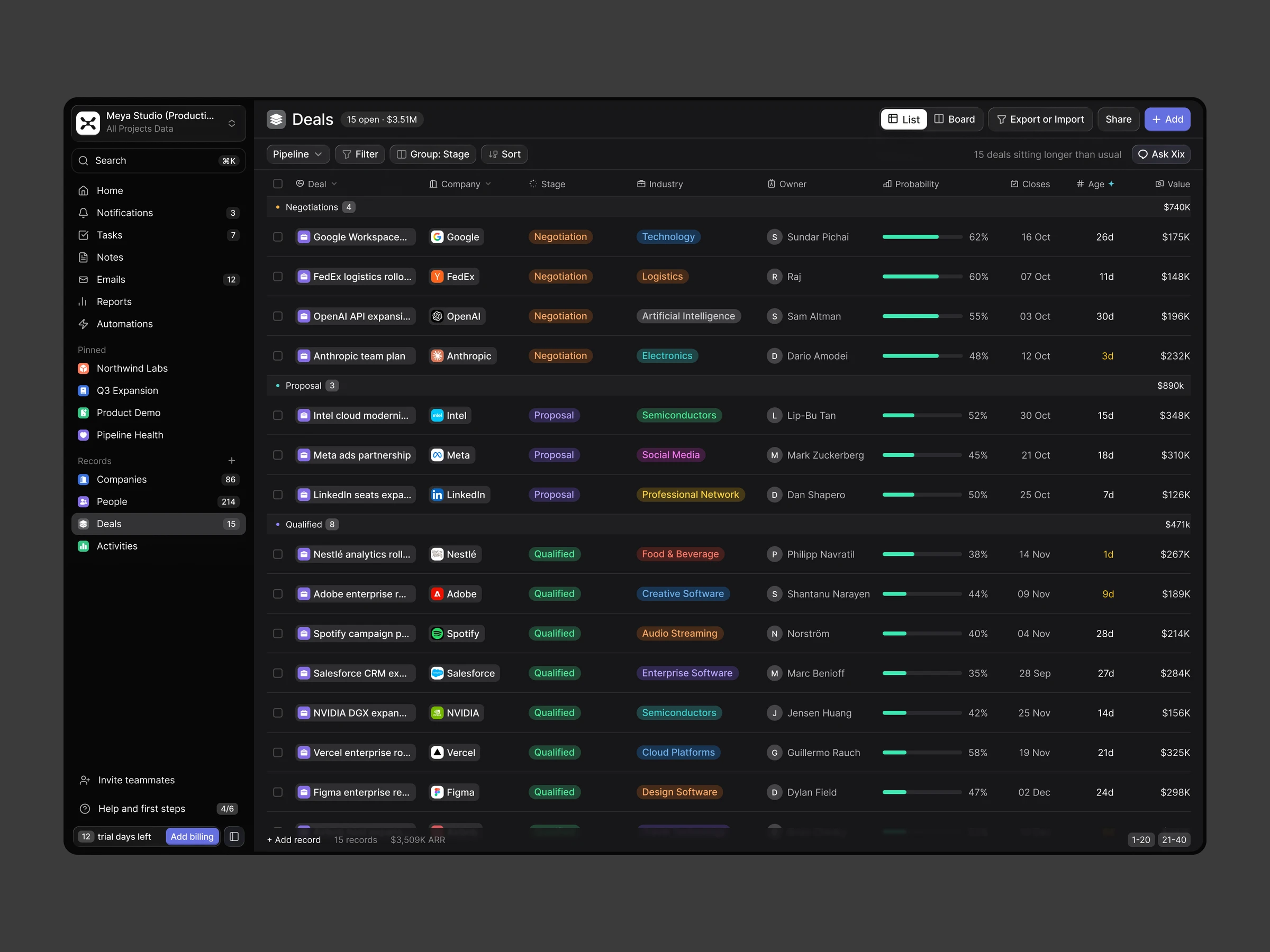Open the Northwind Labs pinned icon
The width and height of the screenshot is (1270, 952).
point(83,369)
